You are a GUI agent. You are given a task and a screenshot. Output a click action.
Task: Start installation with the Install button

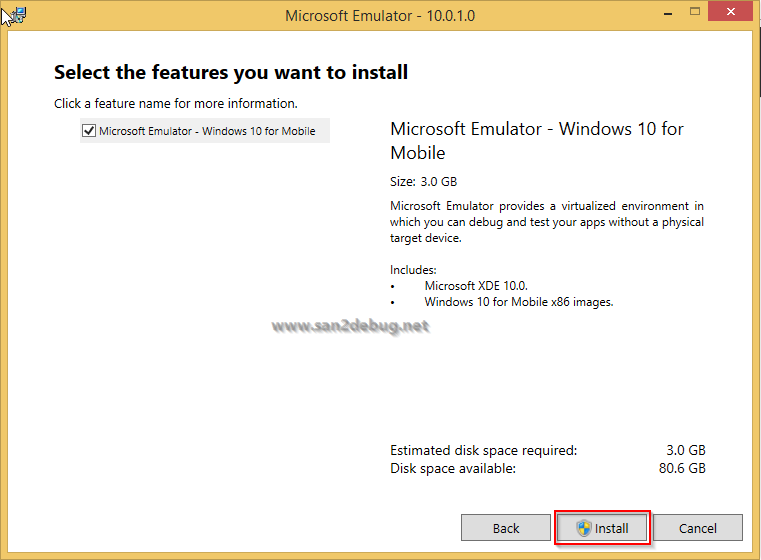click(603, 528)
